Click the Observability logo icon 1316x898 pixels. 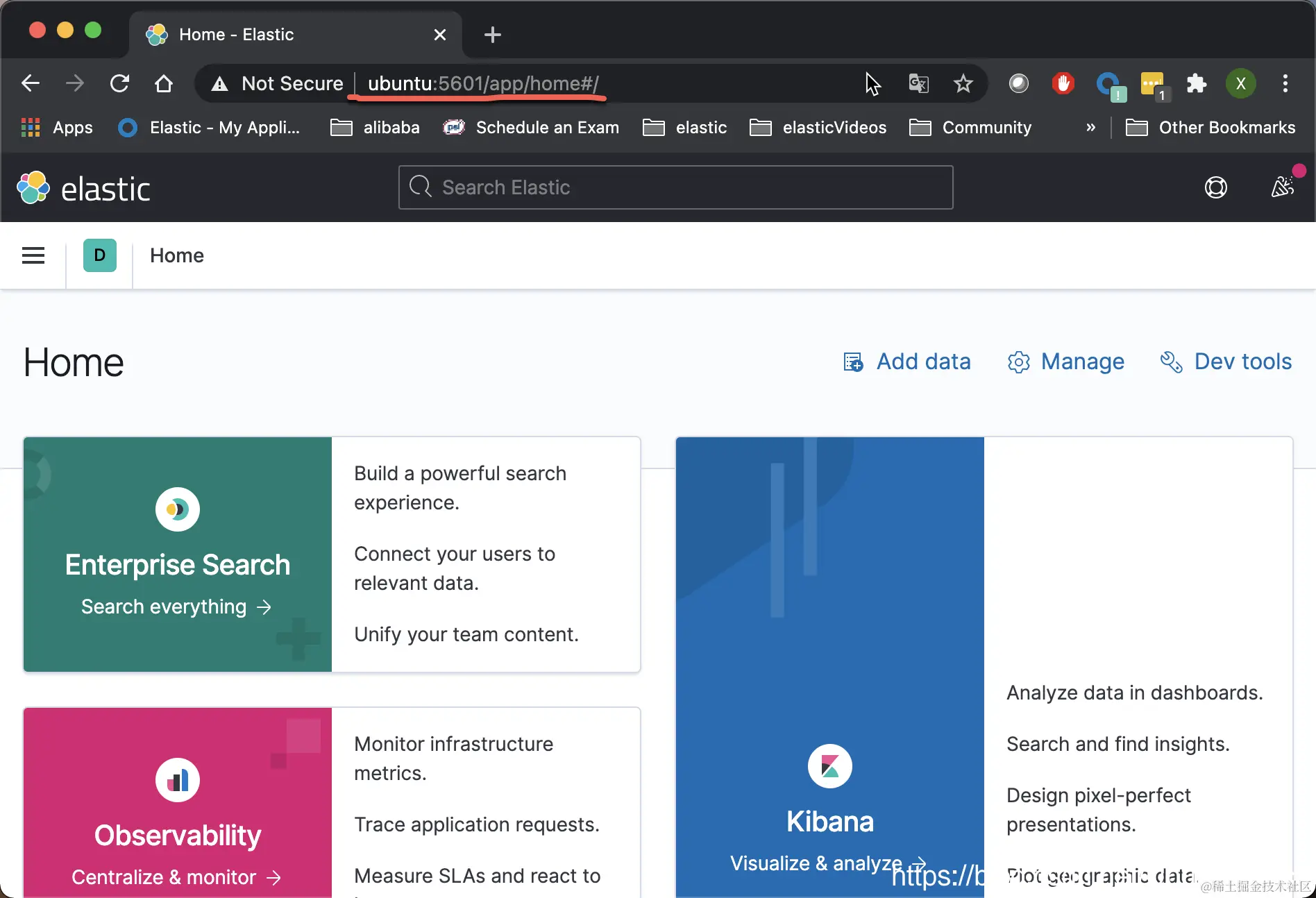178,780
